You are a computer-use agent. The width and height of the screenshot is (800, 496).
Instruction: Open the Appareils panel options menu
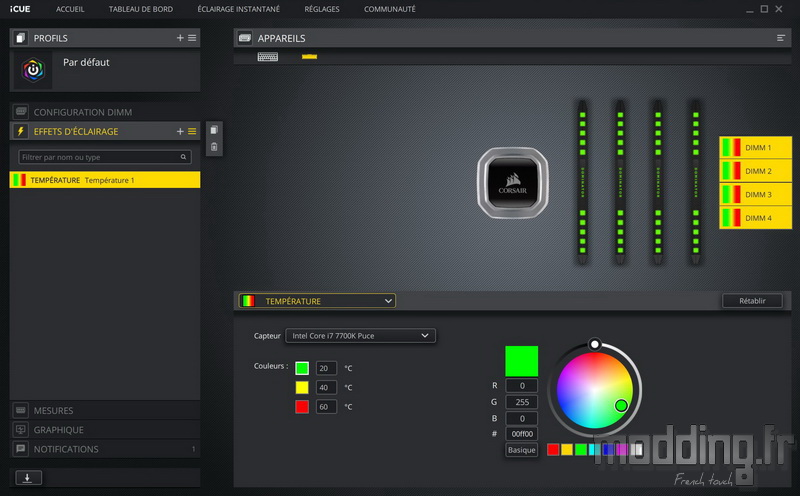pyautogui.click(x=781, y=38)
